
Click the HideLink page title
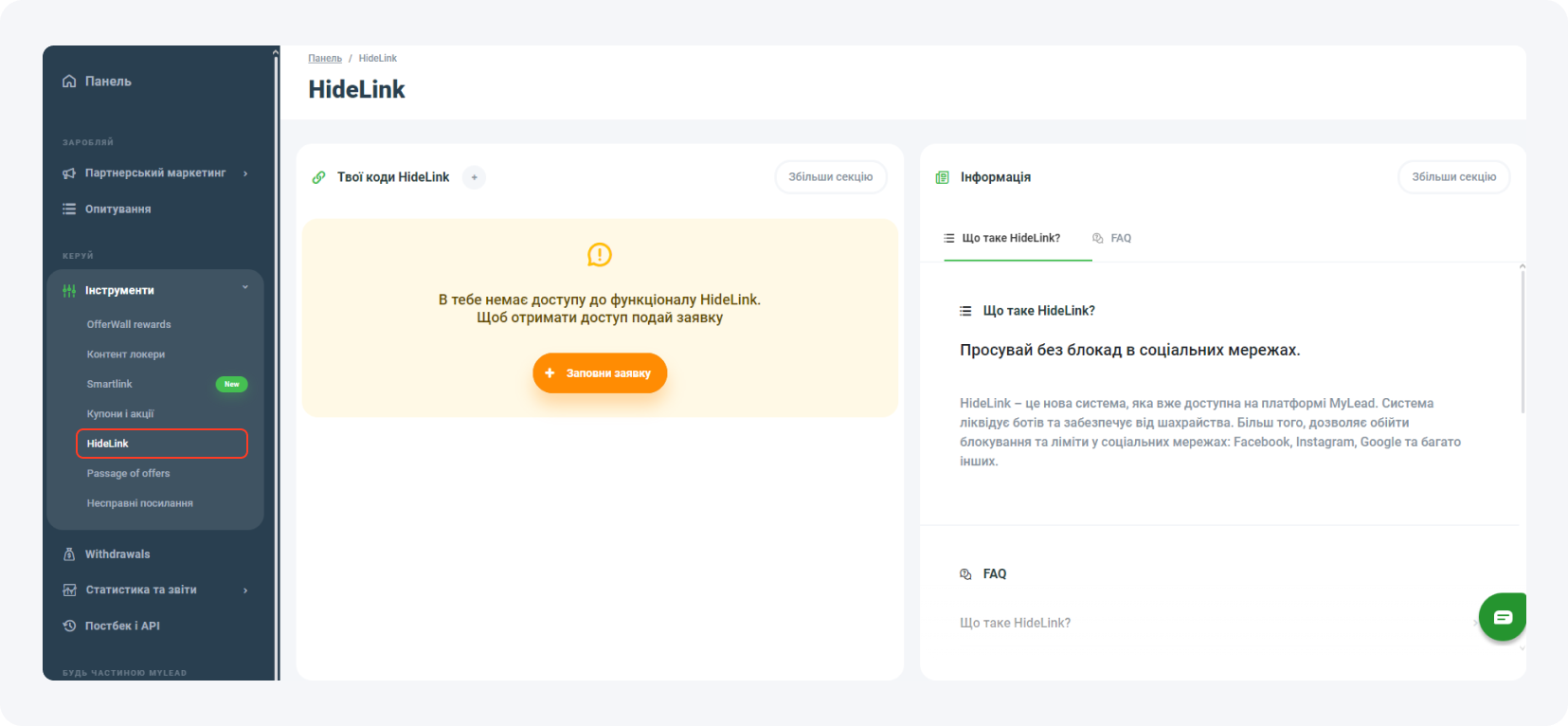click(356, 90)
